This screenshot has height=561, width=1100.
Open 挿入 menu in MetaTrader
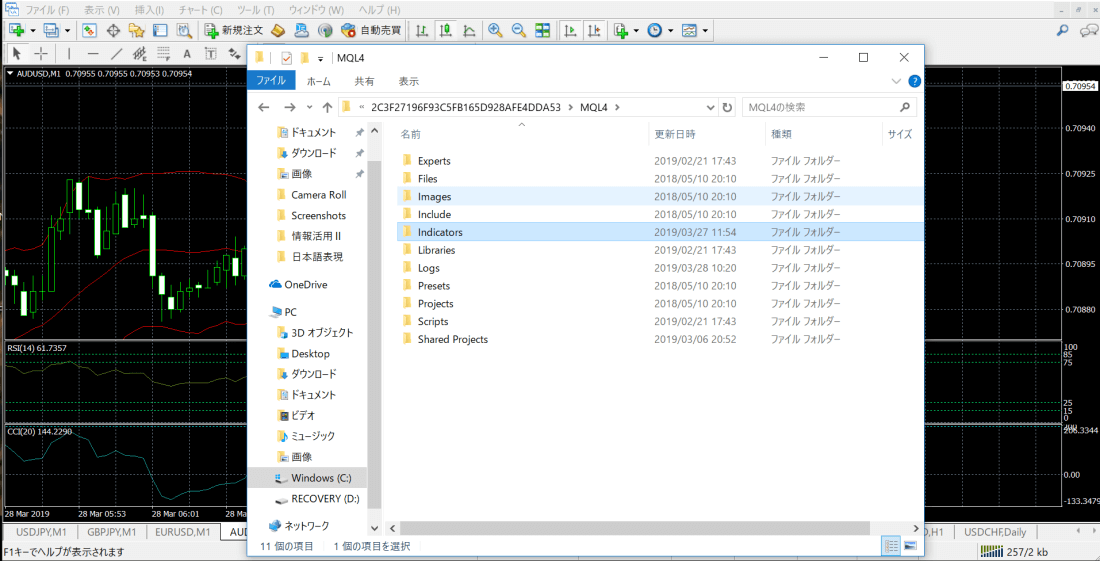(149, 11)
